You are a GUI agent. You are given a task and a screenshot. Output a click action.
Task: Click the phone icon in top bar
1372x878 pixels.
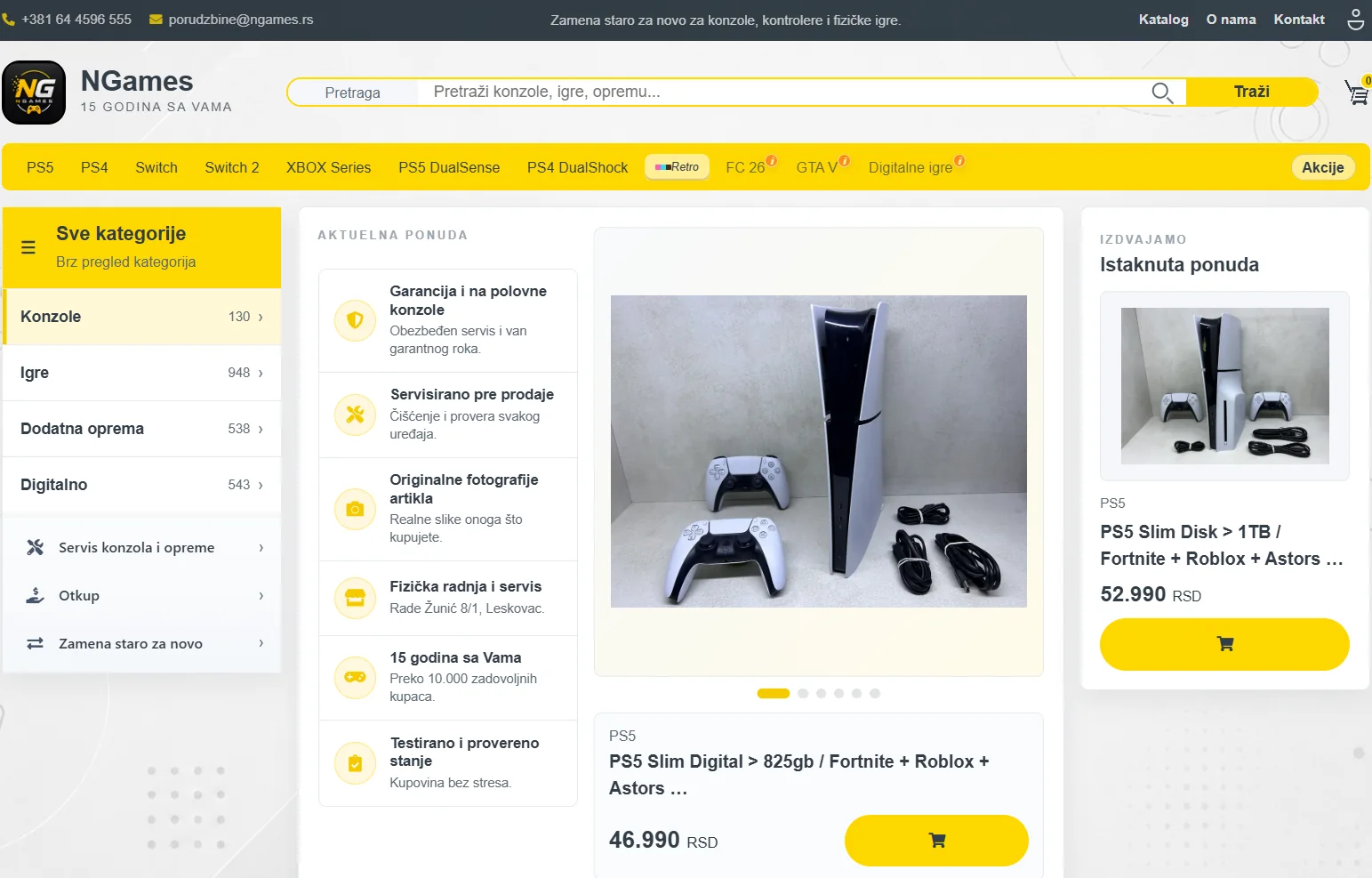pyautogui.click(x=9, y=19)
